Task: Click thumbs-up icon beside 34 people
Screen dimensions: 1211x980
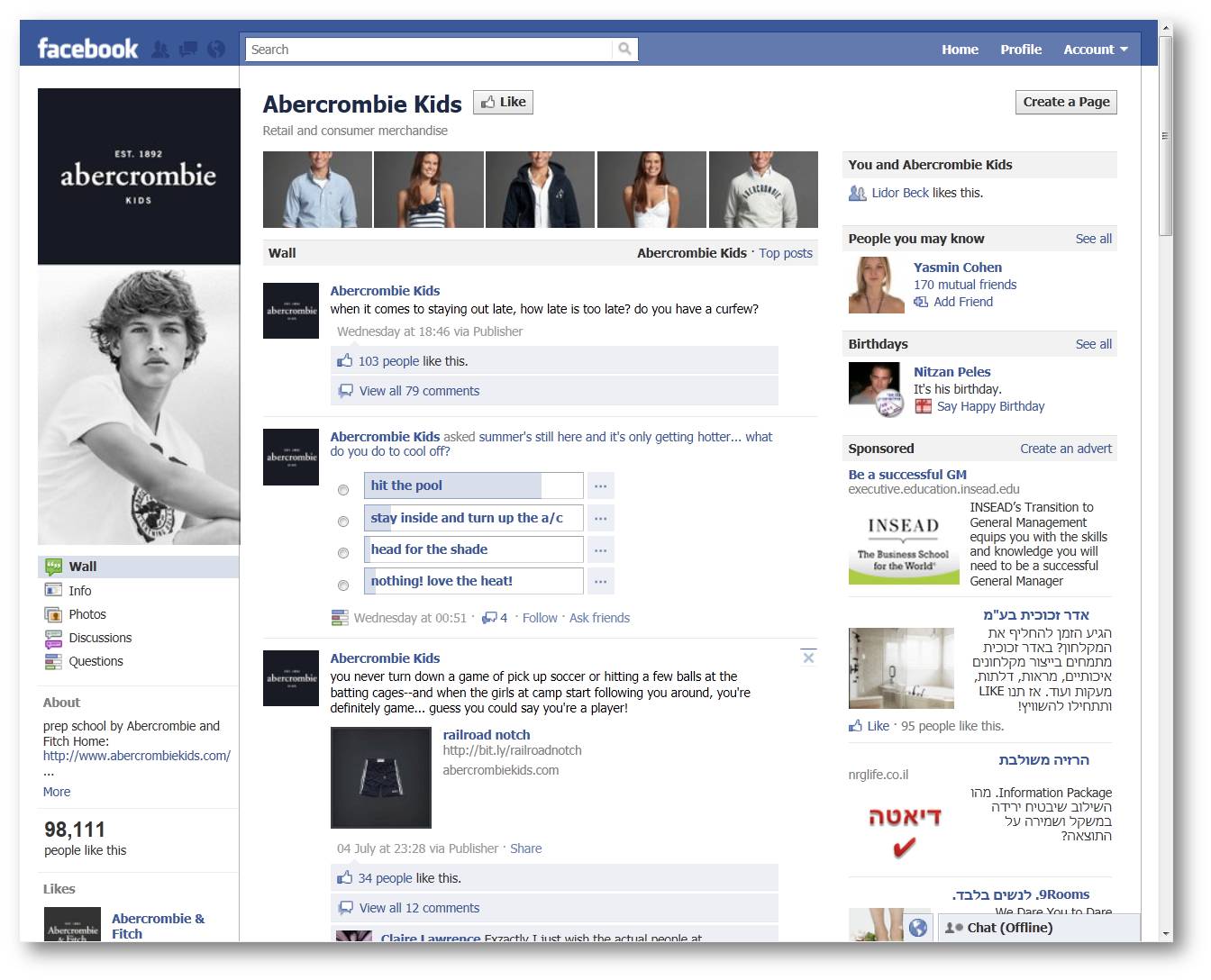Action: (x=344, y=878)
